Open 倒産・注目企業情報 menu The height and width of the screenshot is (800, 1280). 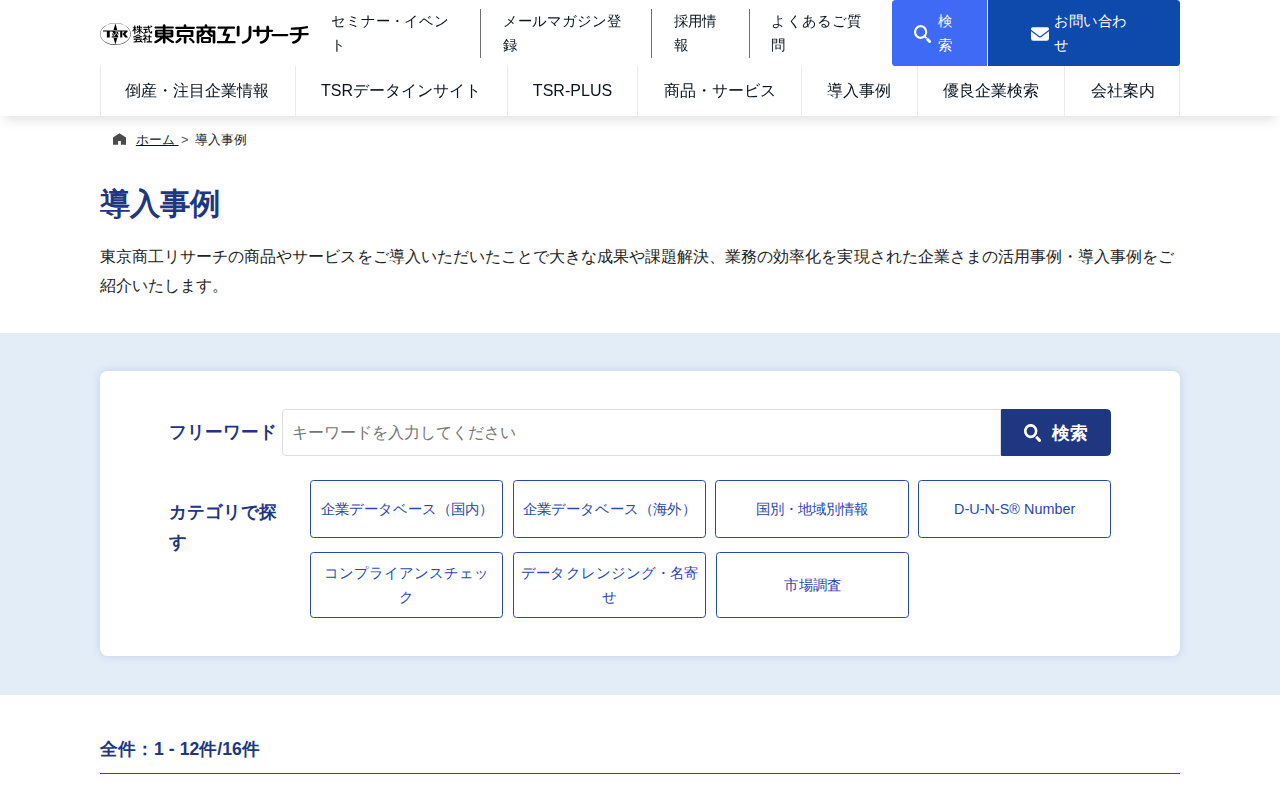(198, 91)
